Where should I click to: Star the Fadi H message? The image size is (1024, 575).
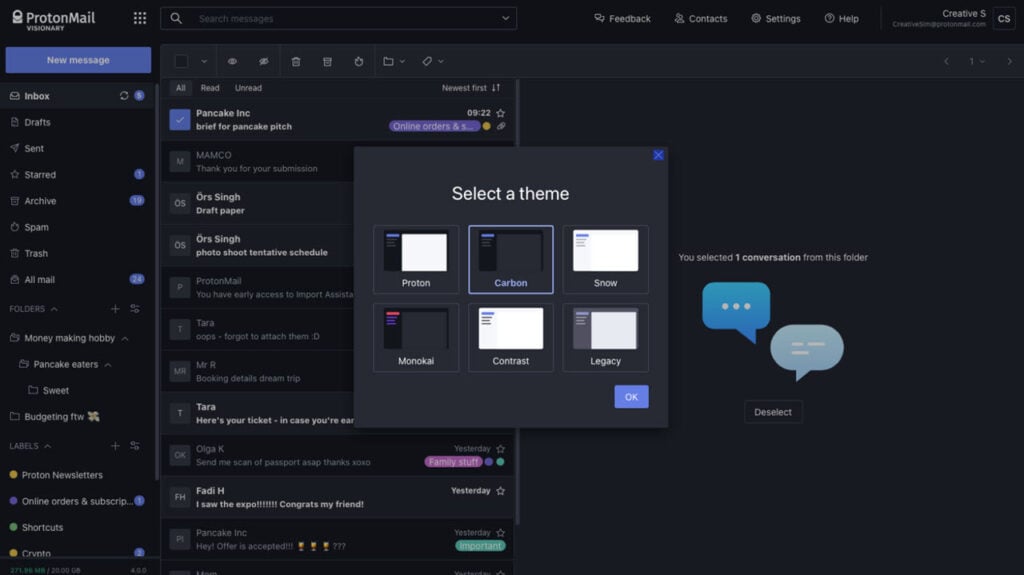tap(500, 491)
